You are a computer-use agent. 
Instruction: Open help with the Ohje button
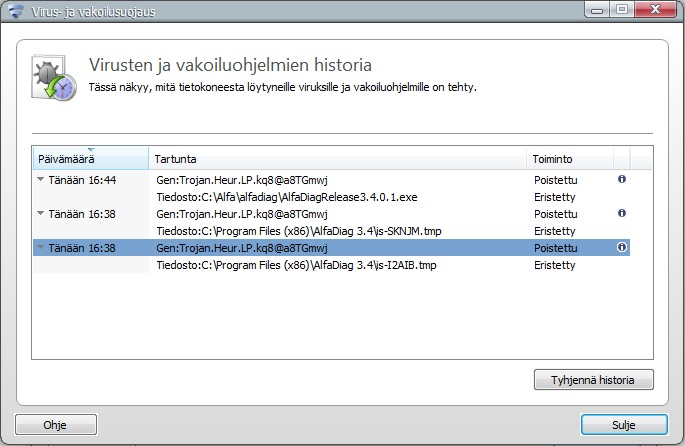55,425
